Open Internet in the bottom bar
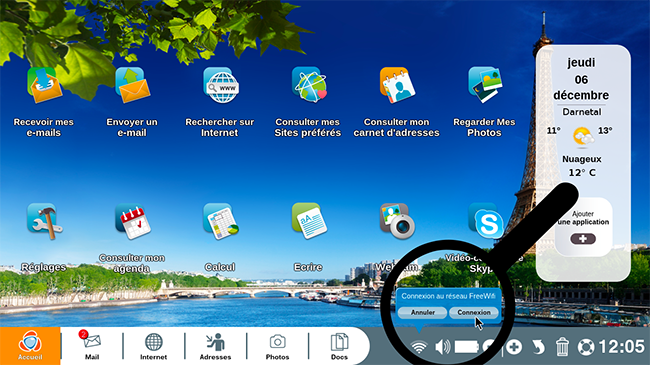The width and height of the screenshot is (650, 365). point(153,346)
